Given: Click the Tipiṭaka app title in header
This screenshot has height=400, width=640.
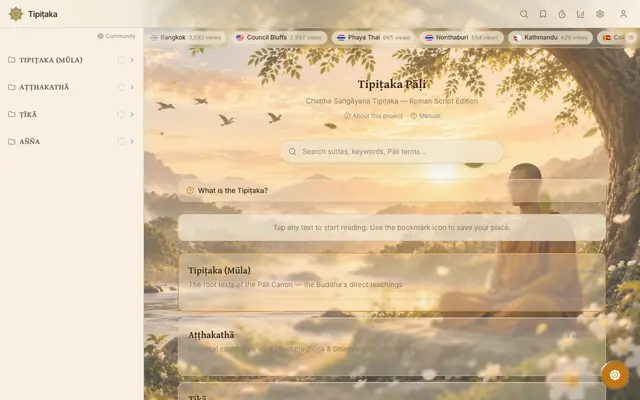Looking at the screenshot, I should [x=42, y=14].
